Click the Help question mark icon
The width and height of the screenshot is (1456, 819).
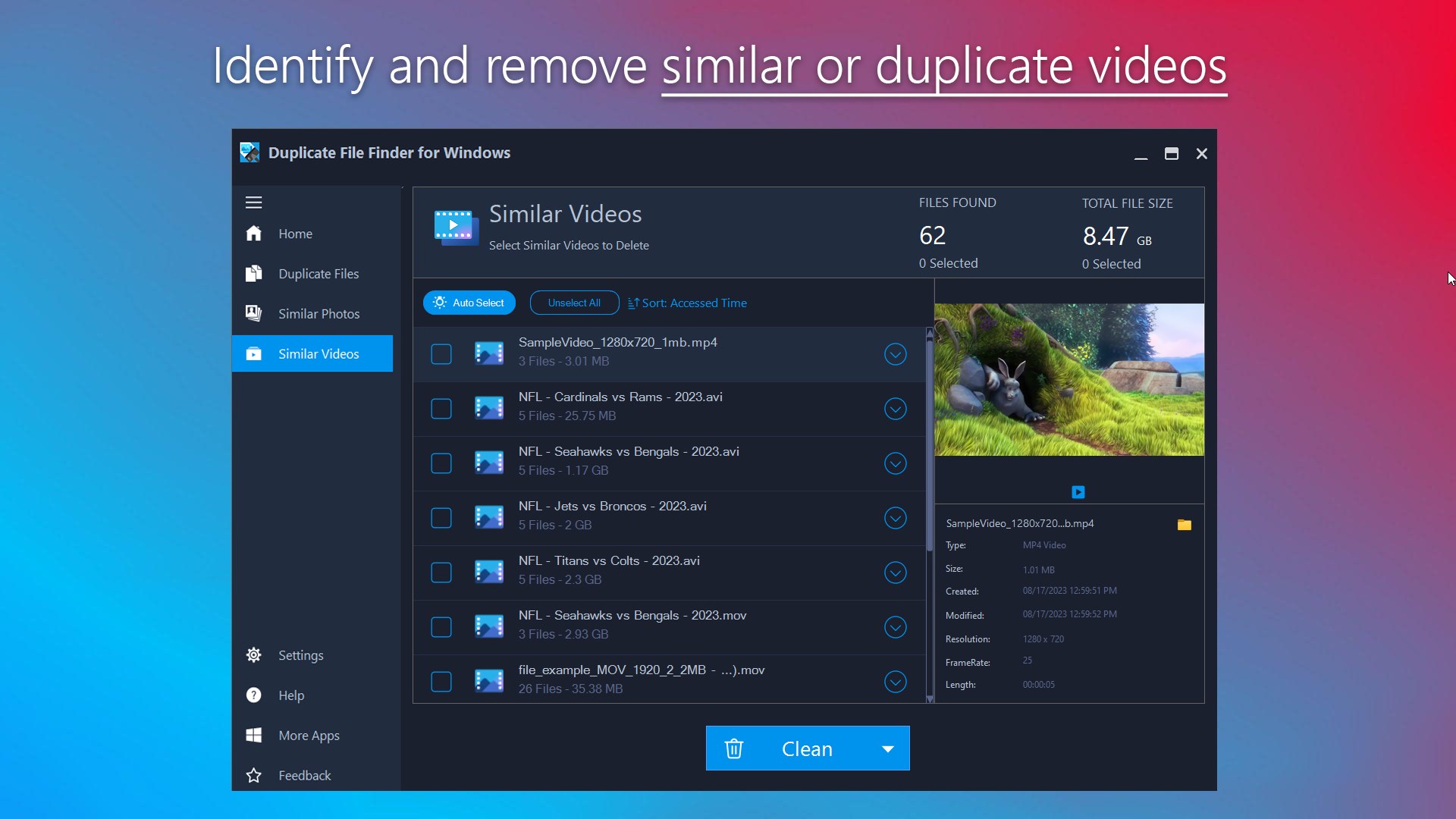click(253, 695)
